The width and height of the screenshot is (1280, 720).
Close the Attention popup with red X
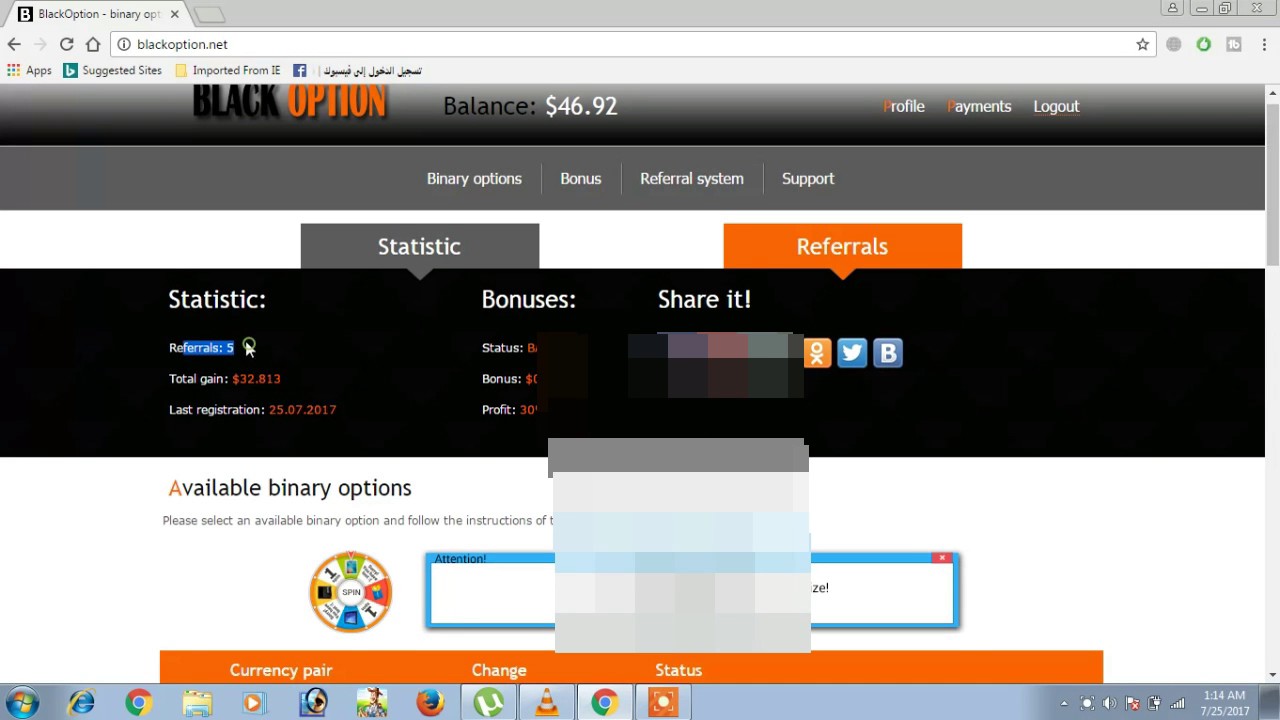pyautogui.click(x=942, y=558)
